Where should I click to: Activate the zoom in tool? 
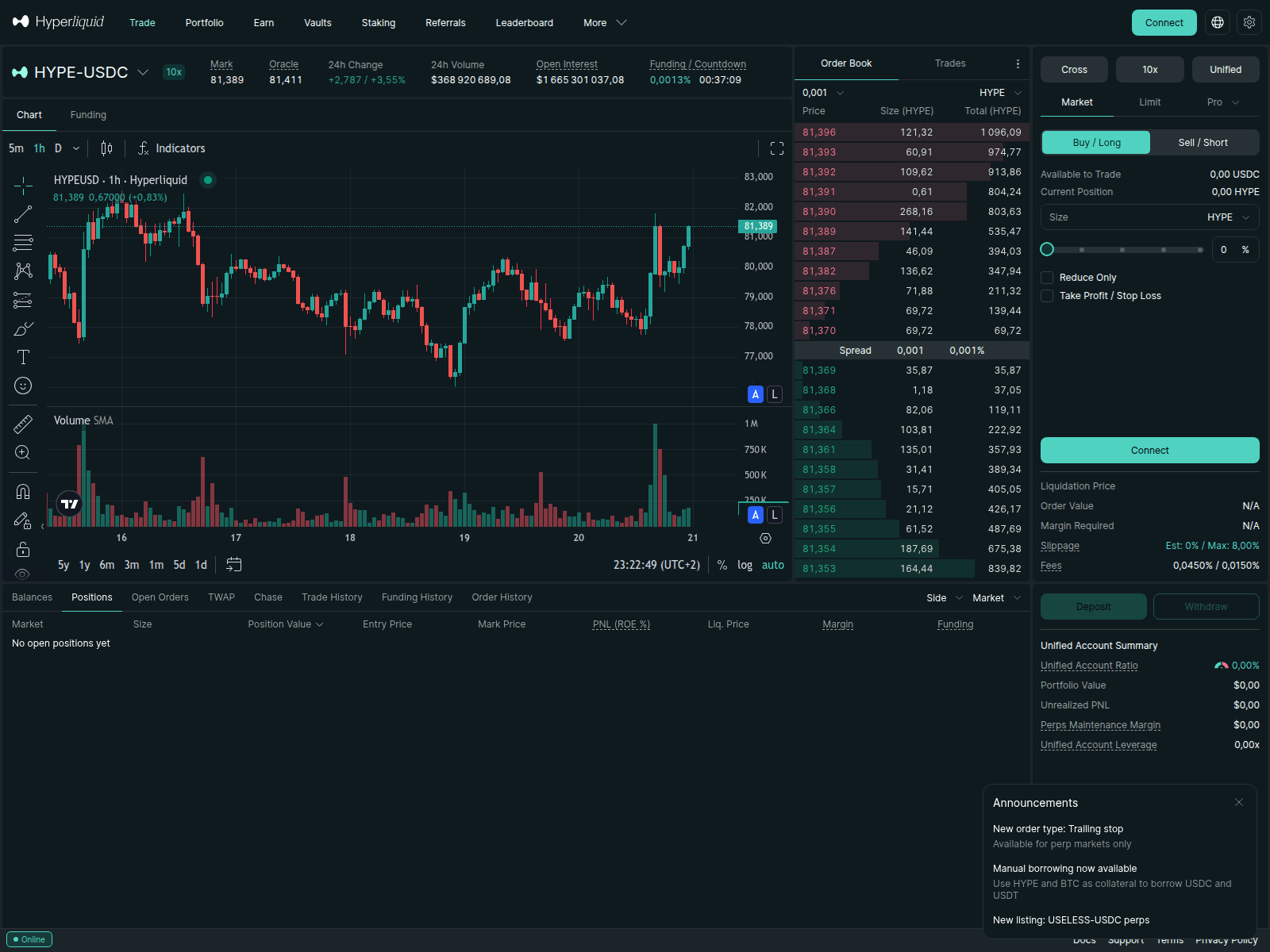point(23,453)
